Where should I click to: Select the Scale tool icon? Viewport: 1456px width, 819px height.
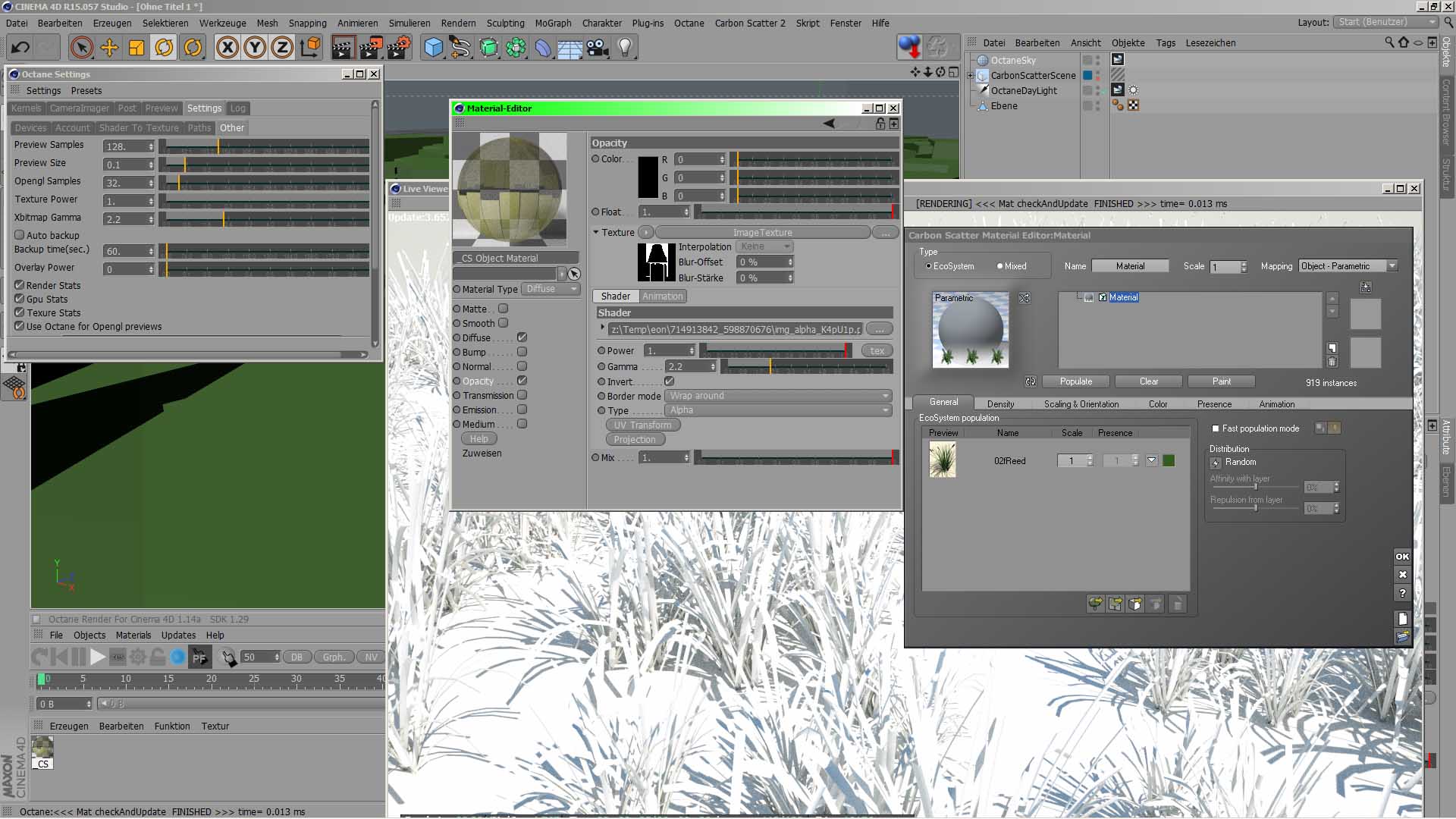[x=136, y=48]
